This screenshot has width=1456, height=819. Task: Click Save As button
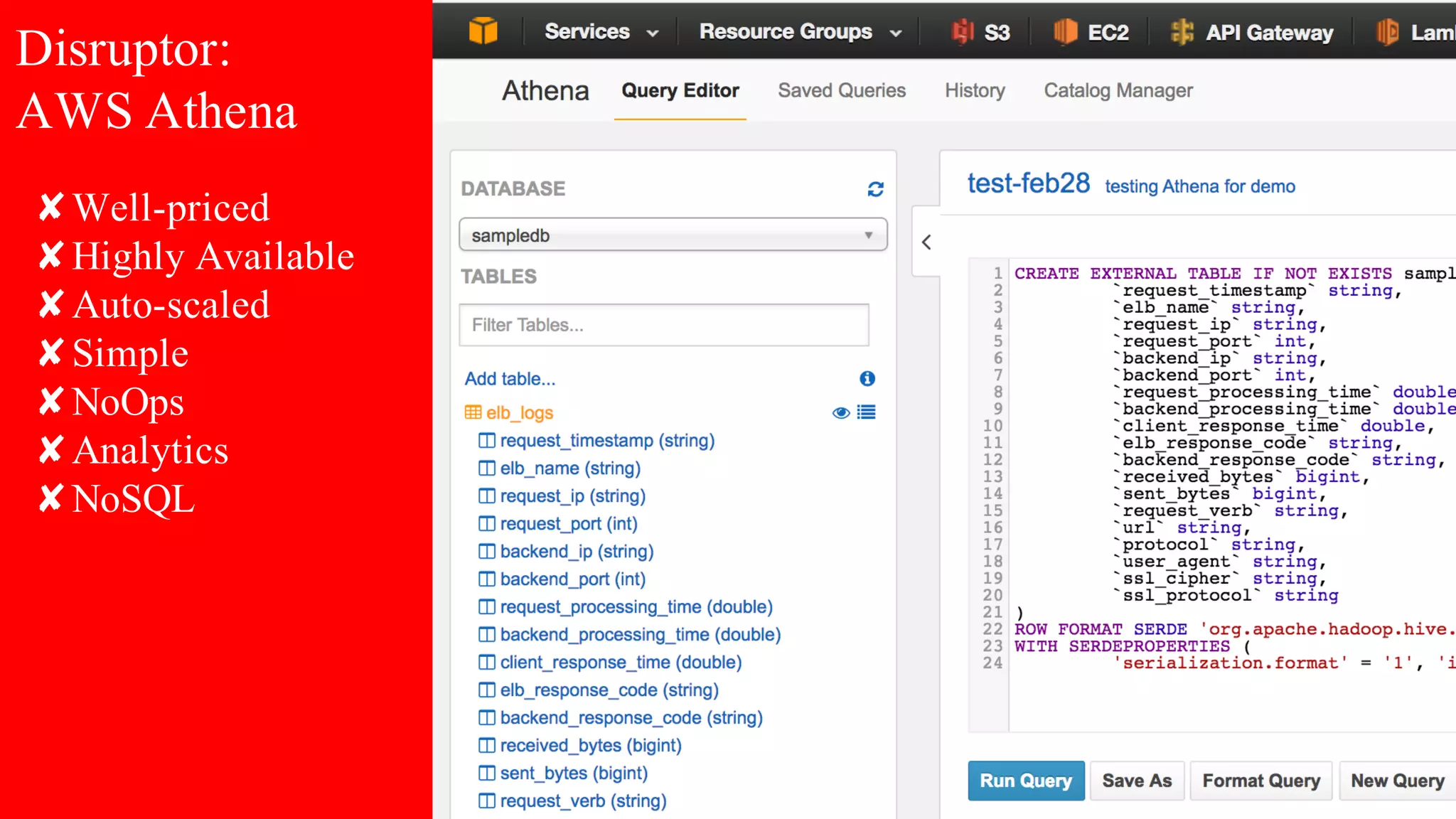click(1137, 781)
